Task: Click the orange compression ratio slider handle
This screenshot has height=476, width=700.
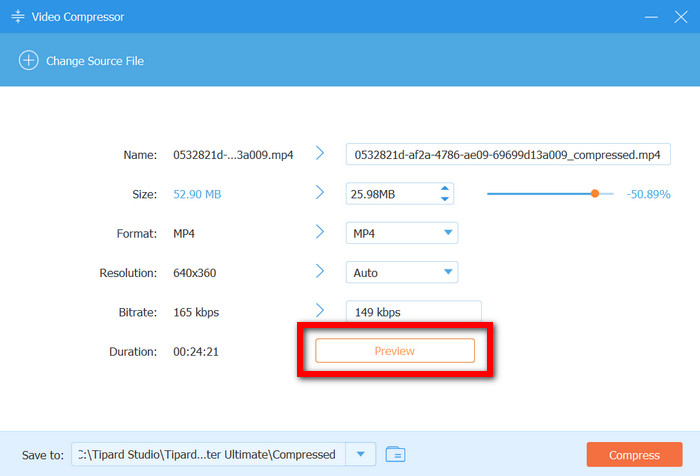Action: [x=595, y=193]
